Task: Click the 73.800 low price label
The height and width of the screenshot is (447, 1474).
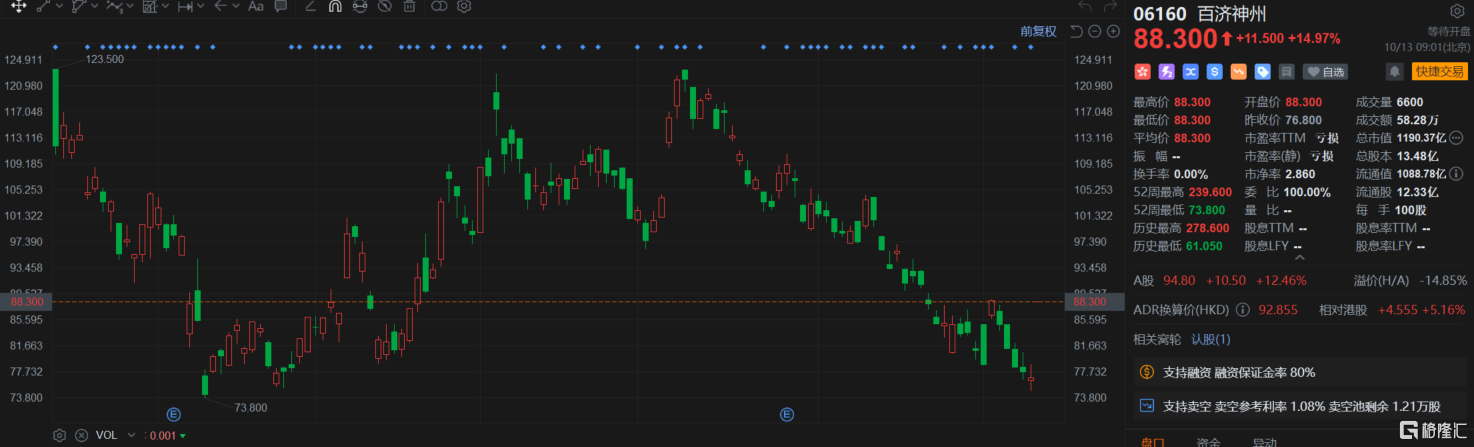Action: pyautogui.click(x=251, y=407)
